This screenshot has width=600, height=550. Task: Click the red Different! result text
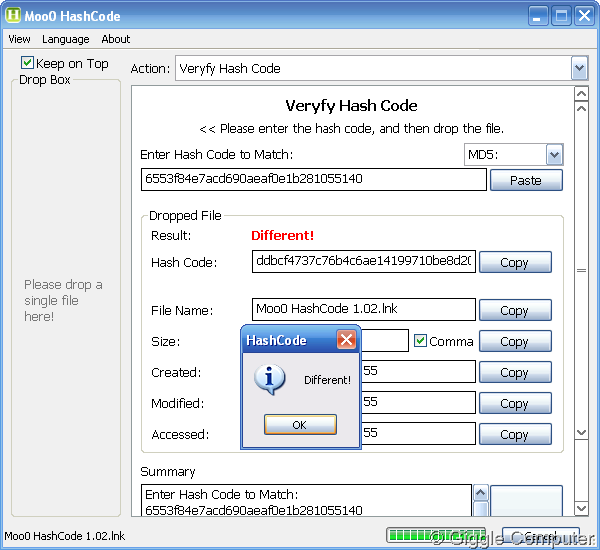tap(282, 235)
